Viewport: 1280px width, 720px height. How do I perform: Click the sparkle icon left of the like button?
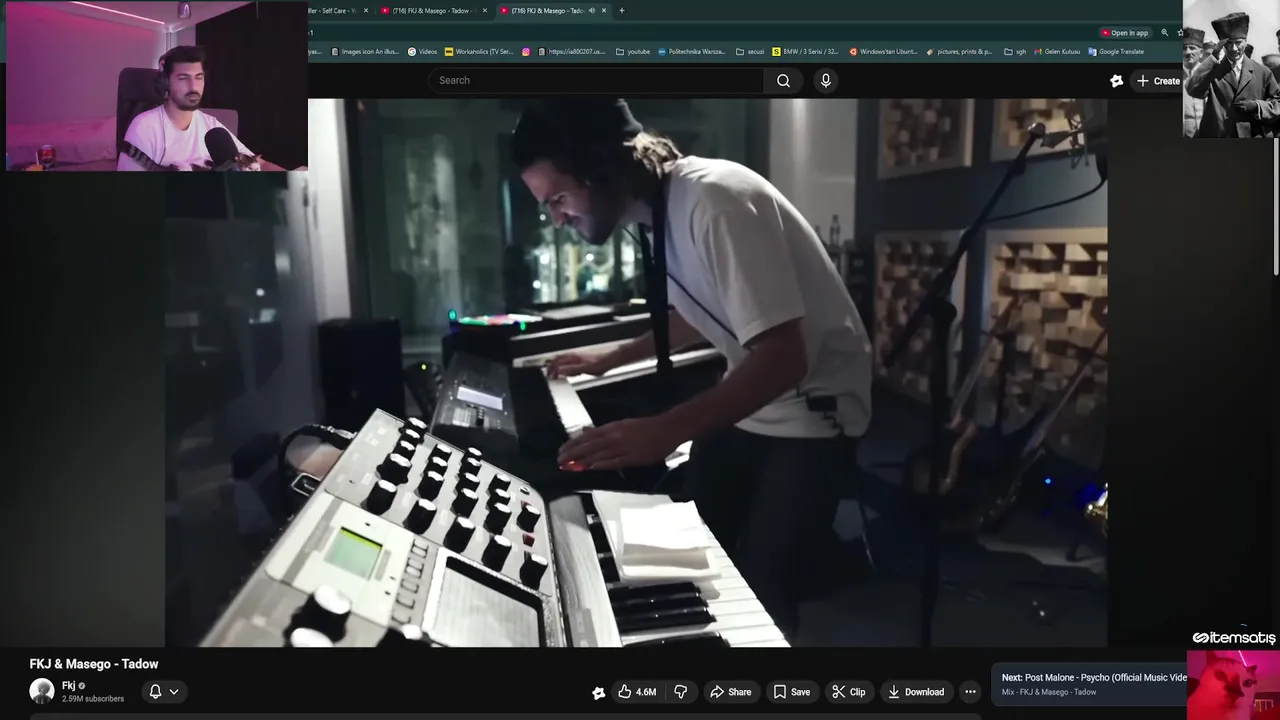click(x=598, y=692)
